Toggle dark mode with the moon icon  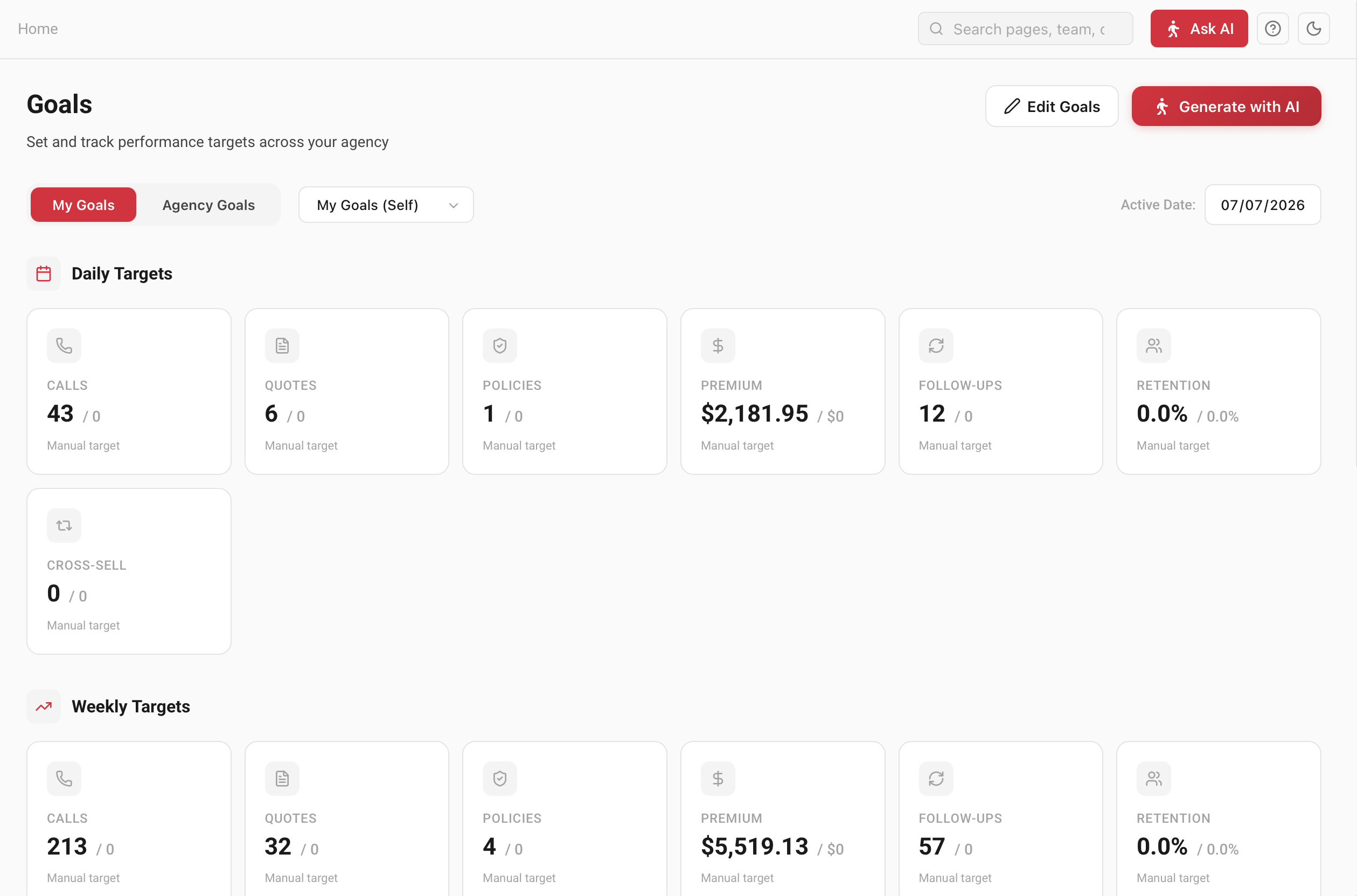click(1313, 29)
